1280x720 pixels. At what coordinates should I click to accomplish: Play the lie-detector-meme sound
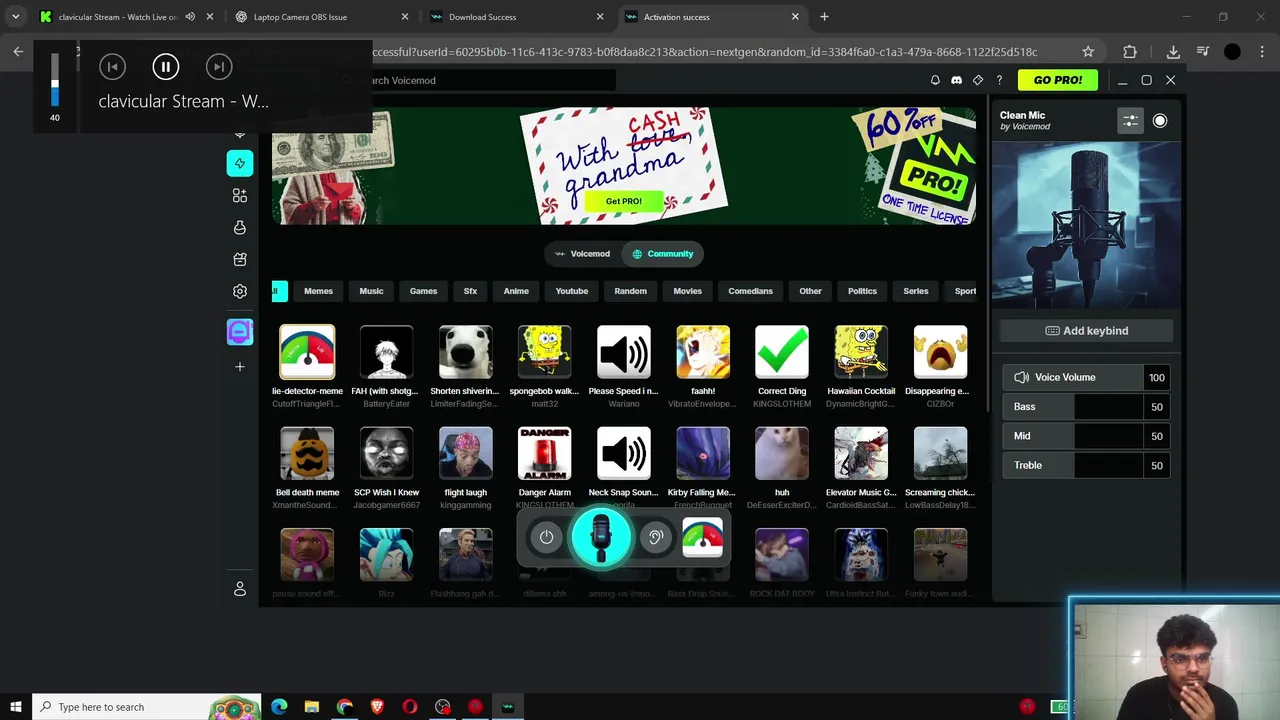(307, 352)
